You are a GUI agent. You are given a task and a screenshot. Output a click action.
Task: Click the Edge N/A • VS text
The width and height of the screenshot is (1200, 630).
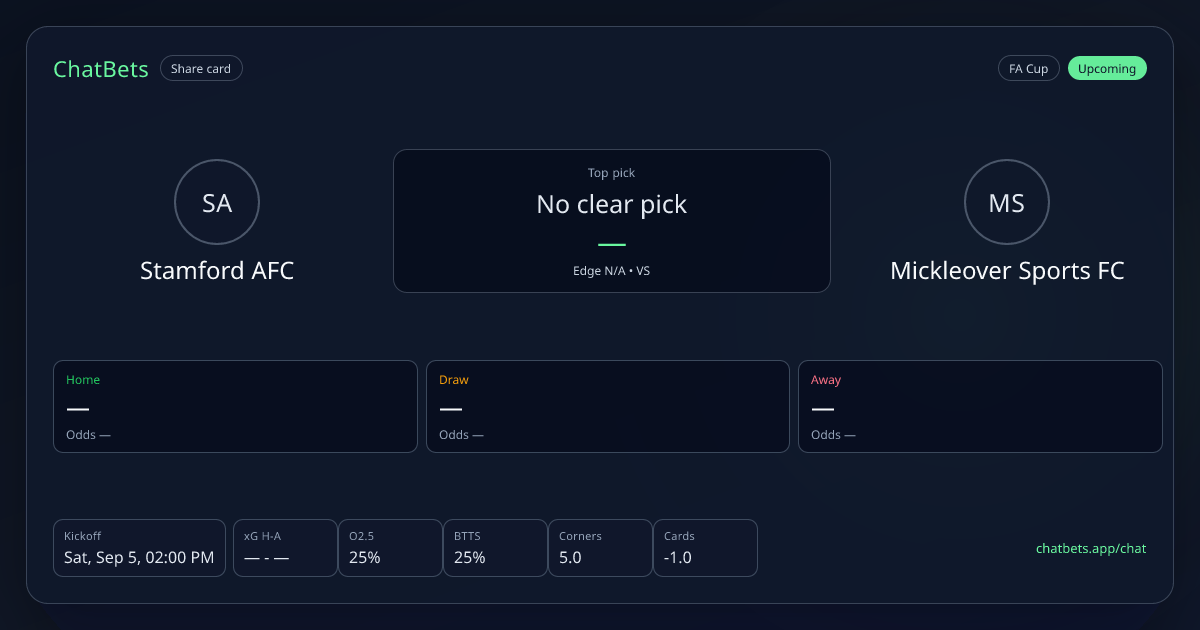point(612,270)
